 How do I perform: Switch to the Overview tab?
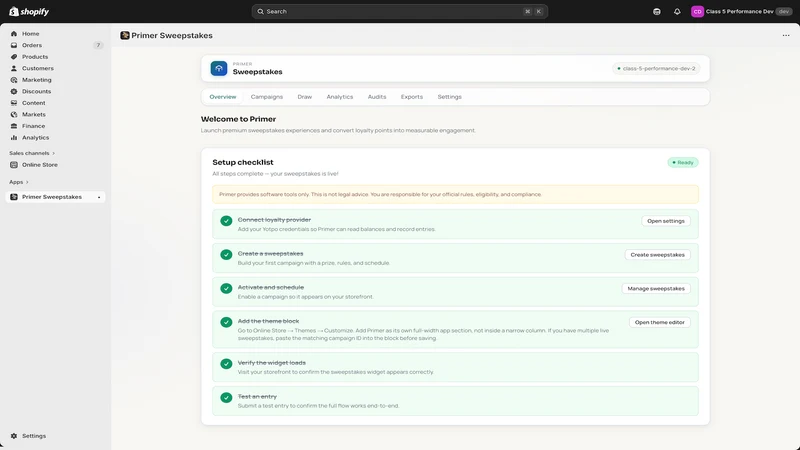point(223,97)
